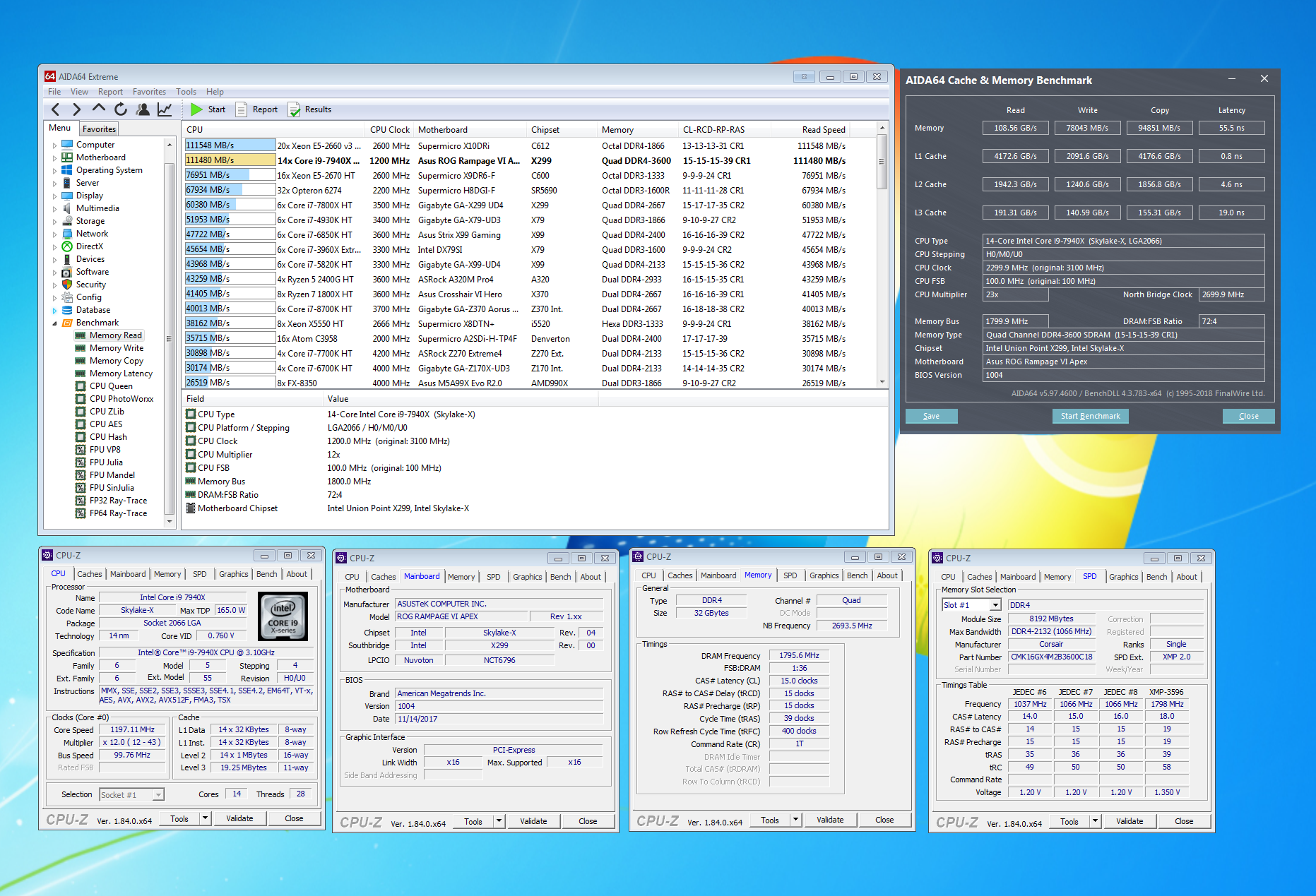Open Memory Copy benchmark
The width and height of the screenshot is (1316, 896).
(116, 361)
